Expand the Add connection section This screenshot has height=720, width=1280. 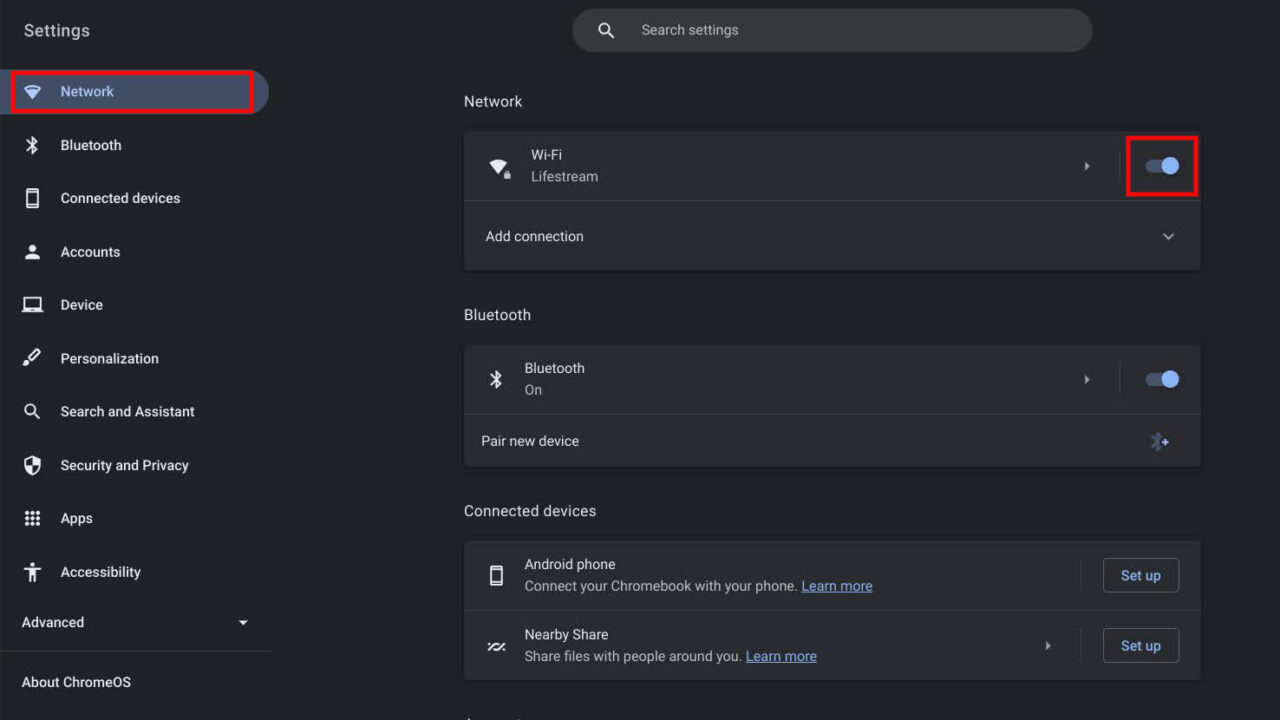pos(1168,236)
